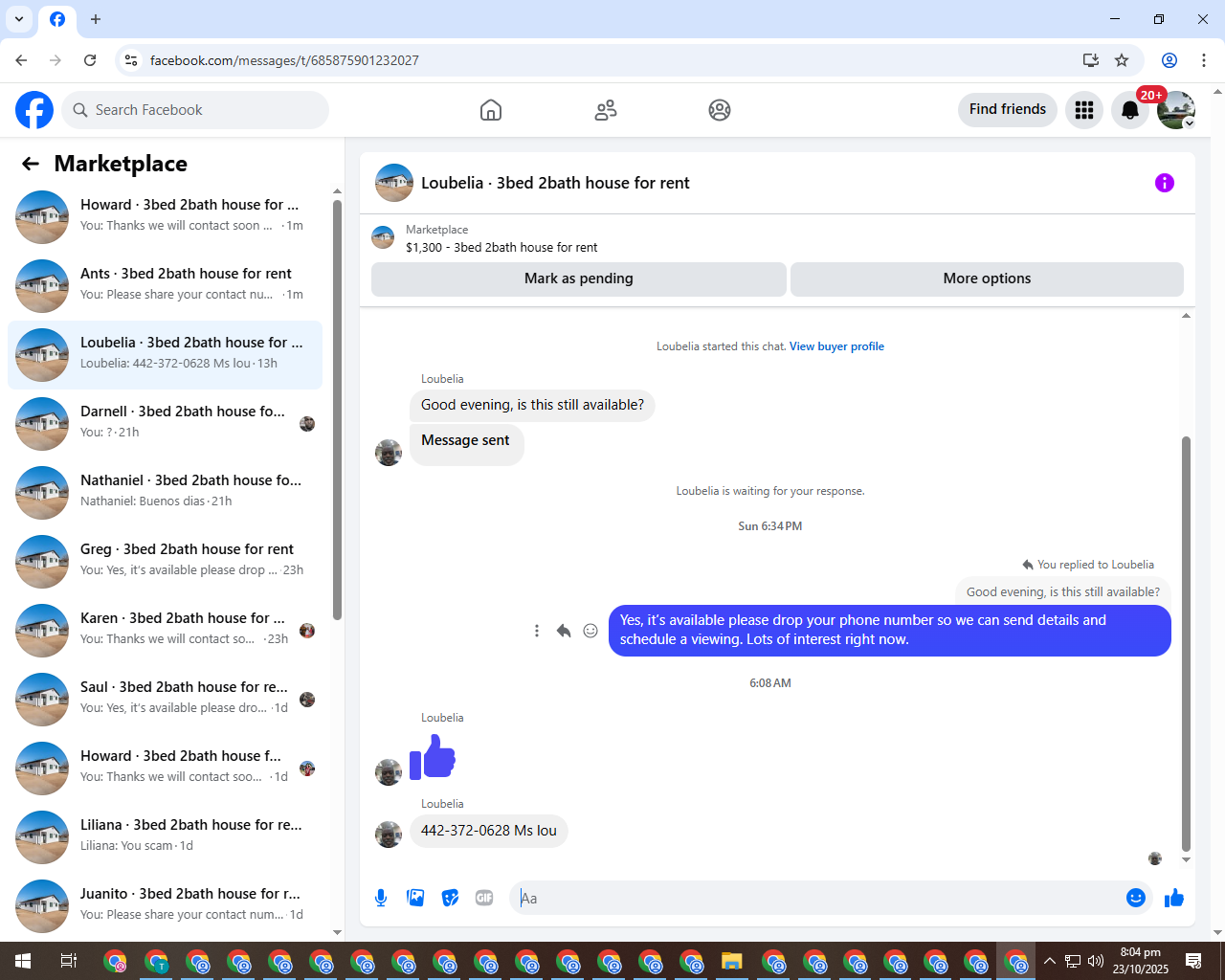Click the browser reload icon
This screenshot has height=980, width=1225.
[90, 60]
